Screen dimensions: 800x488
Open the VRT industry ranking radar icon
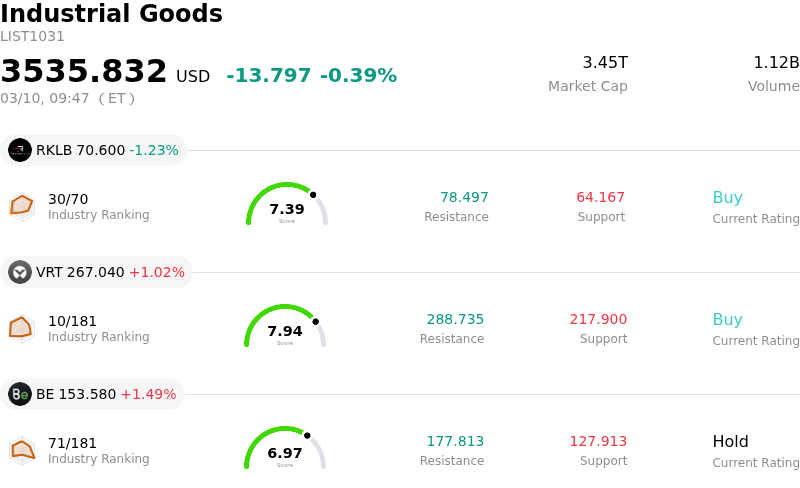pyautogui.click(x=22, y=328)
